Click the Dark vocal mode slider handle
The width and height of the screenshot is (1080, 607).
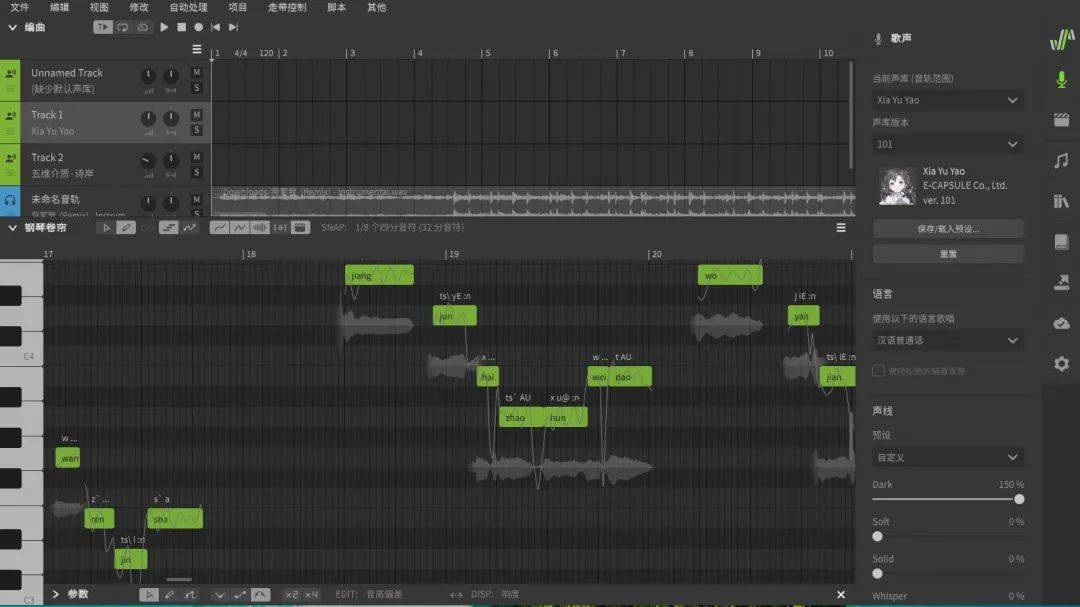point(1019,499)
